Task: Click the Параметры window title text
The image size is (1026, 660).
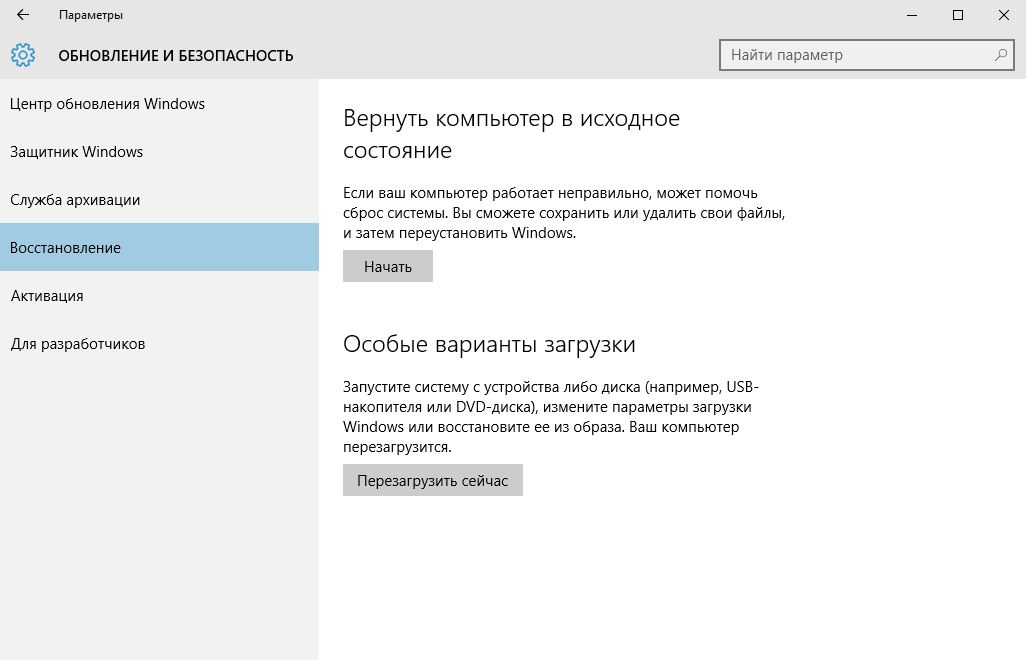Action: coord(91,15)
